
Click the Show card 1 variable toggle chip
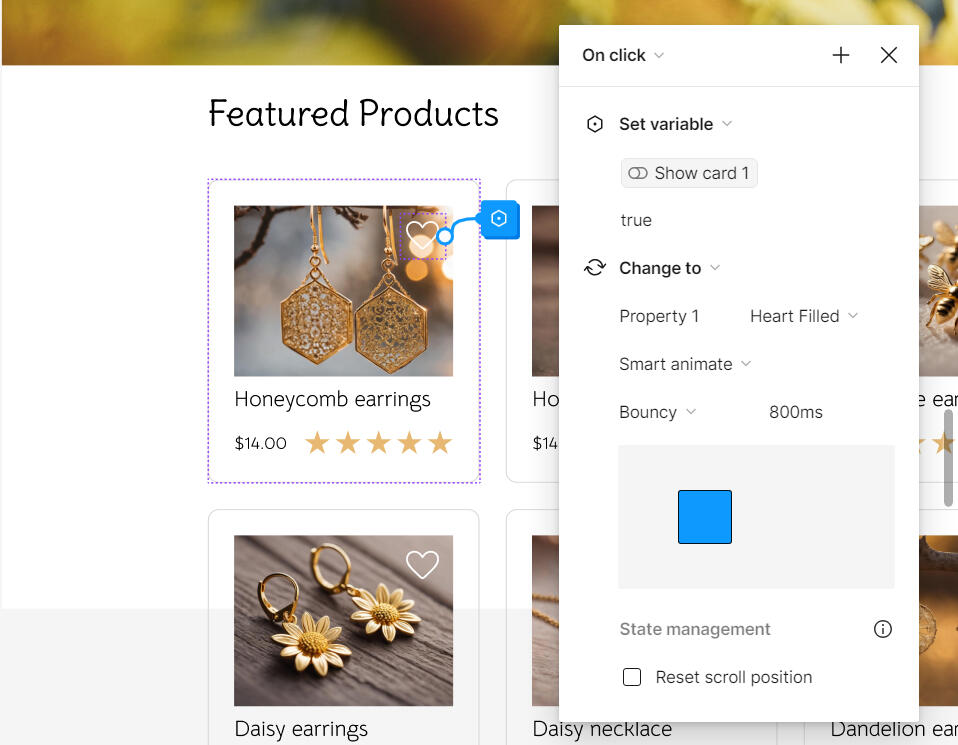pos(688,172)
